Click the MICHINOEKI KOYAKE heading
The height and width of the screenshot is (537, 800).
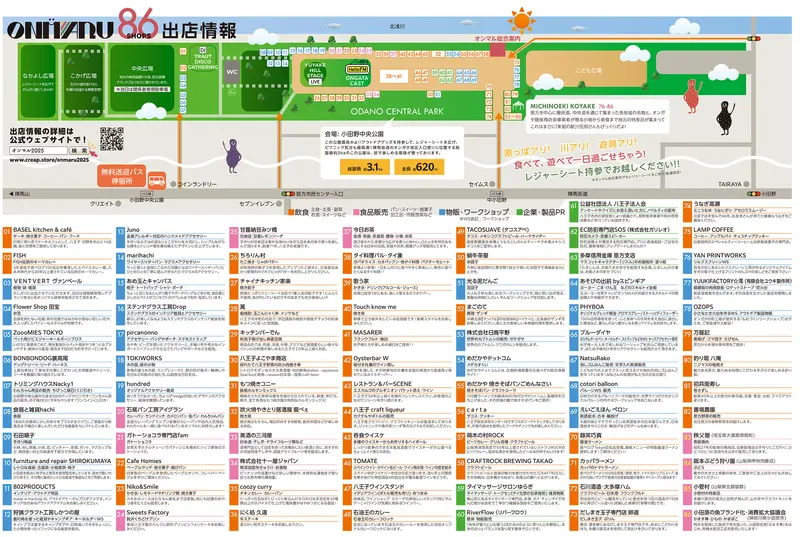[562, 106]
